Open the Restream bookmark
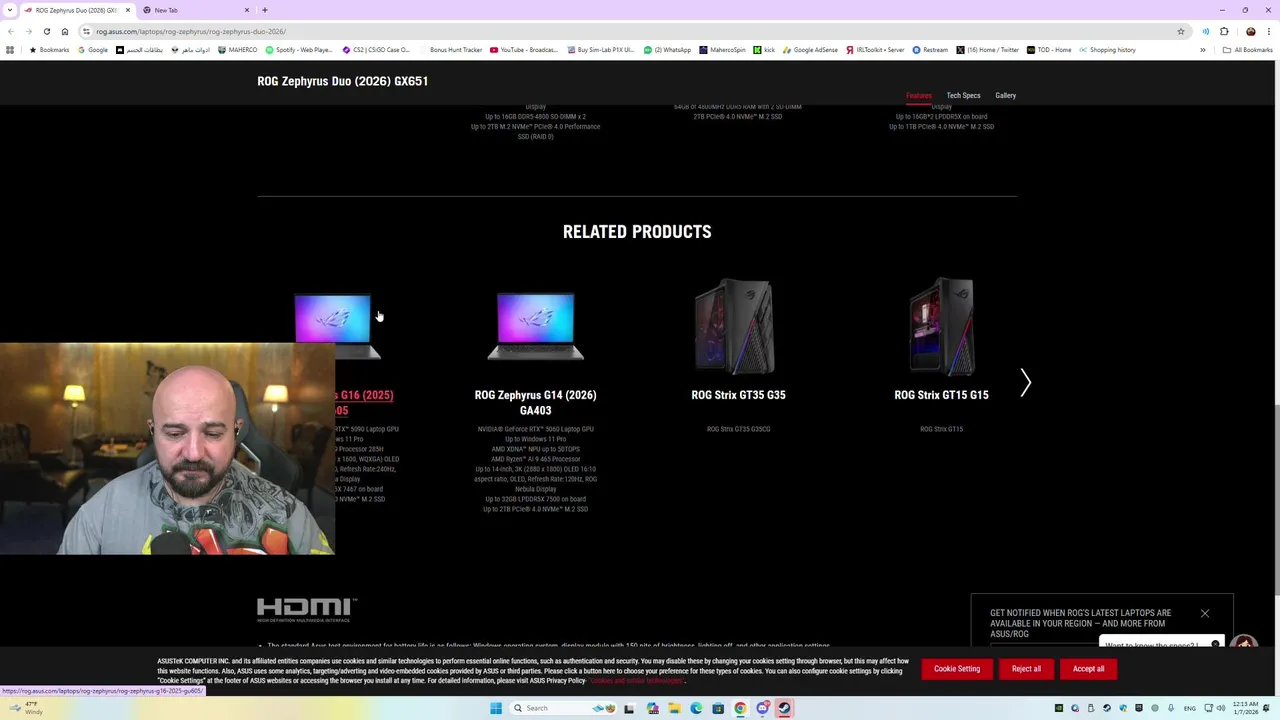1280x720 pixels. pyautogui.click(x=930, y=50)
